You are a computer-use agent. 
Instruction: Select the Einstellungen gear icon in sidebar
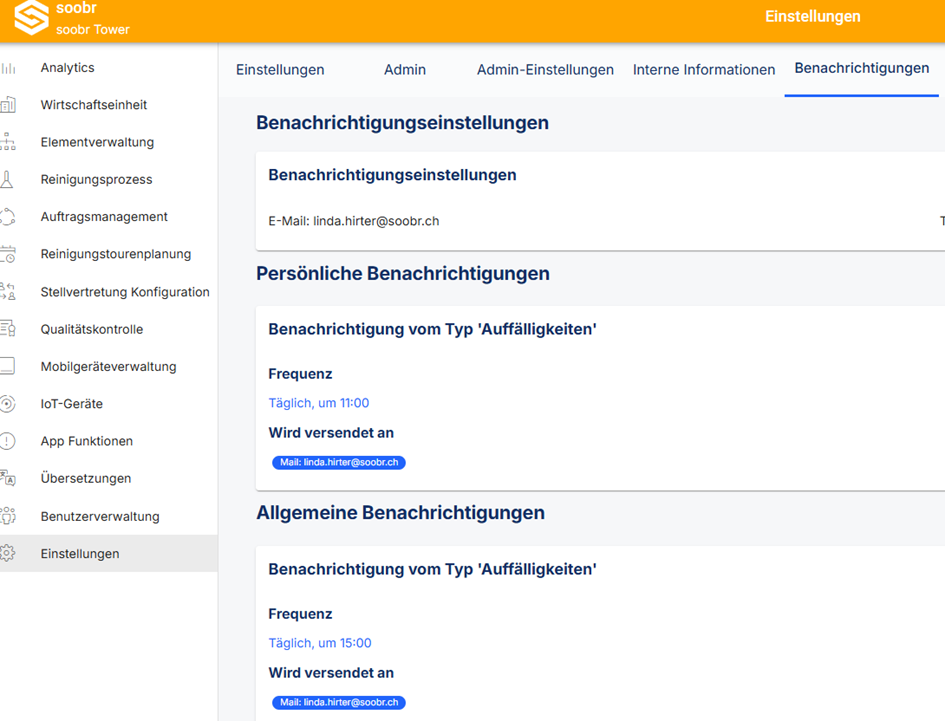[x=8, y=553]
